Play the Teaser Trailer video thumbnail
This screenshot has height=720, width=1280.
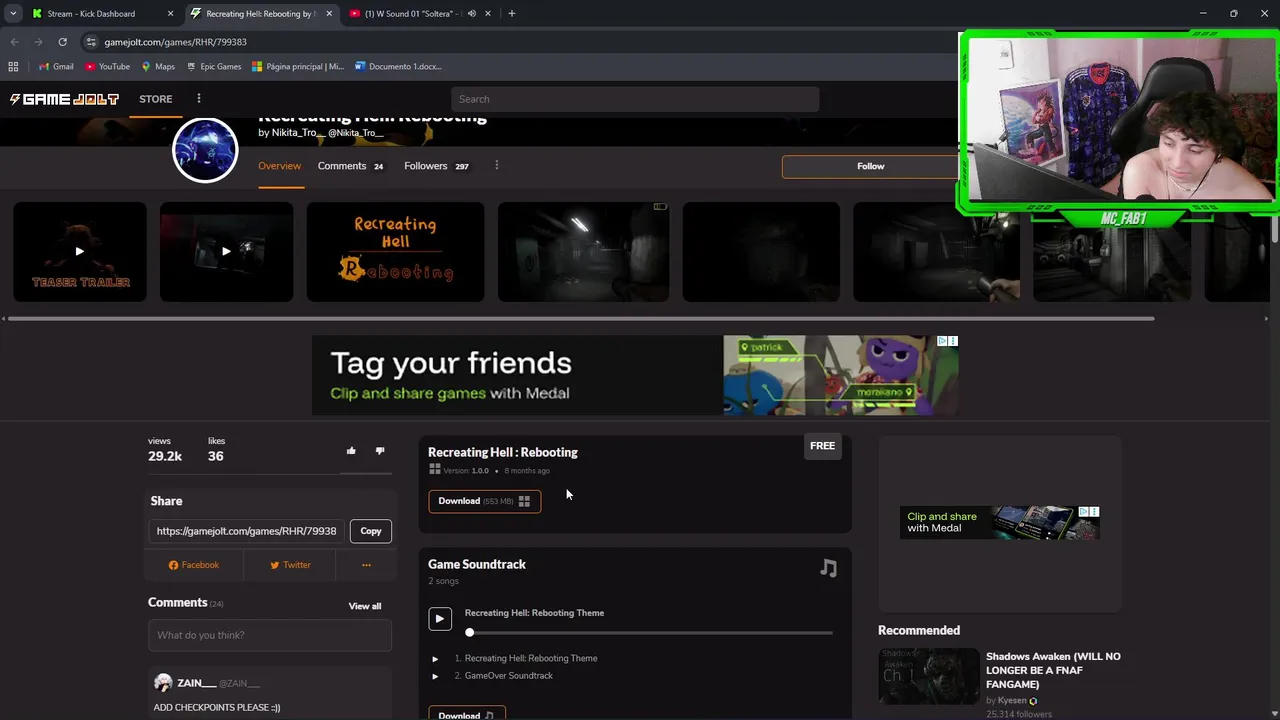(x=80, y=252)
